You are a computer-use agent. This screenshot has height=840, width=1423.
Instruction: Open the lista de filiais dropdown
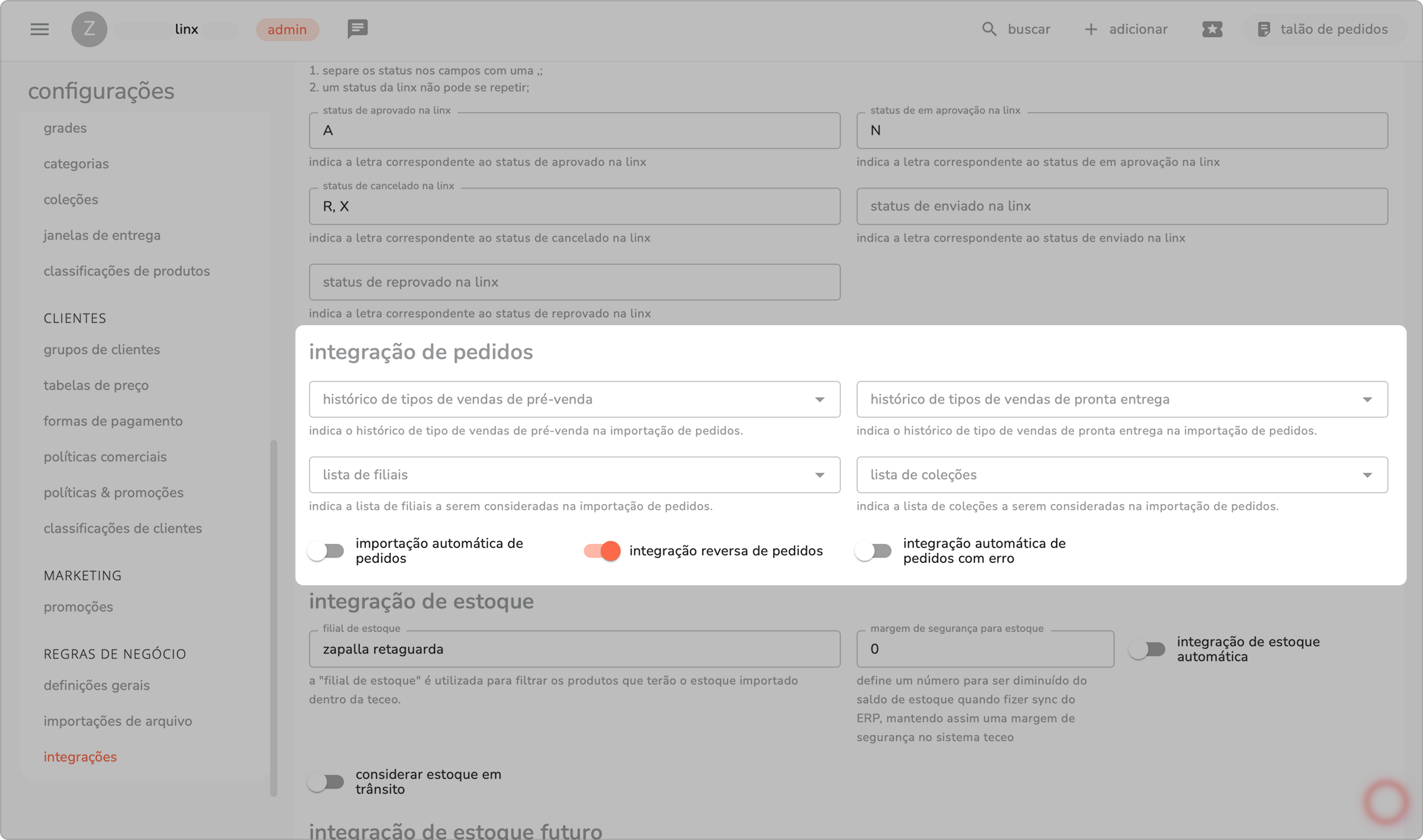[x=819, y=476]
